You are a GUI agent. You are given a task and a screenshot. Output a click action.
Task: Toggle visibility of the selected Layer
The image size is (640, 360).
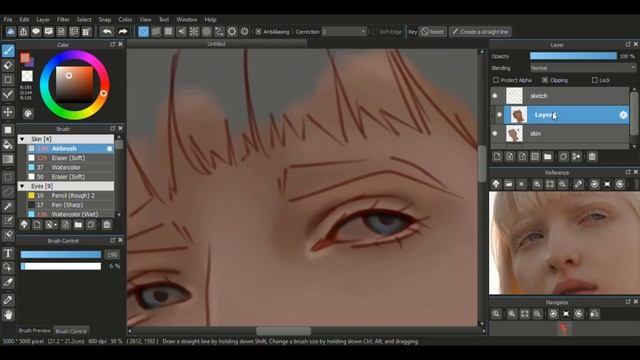(x=499, y=115)
